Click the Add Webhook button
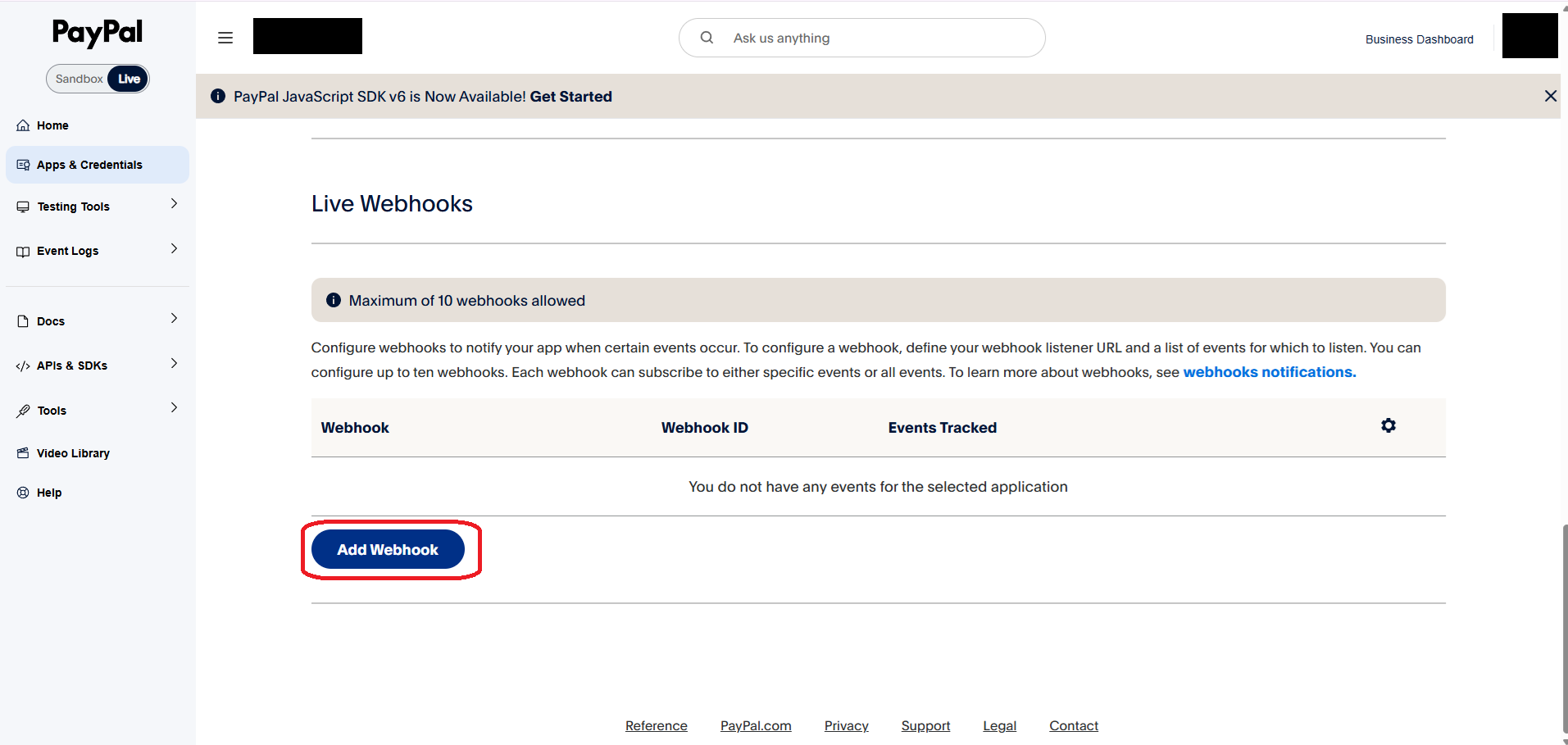The height and width of the screenshot is (745, 1568). [388, 550]
